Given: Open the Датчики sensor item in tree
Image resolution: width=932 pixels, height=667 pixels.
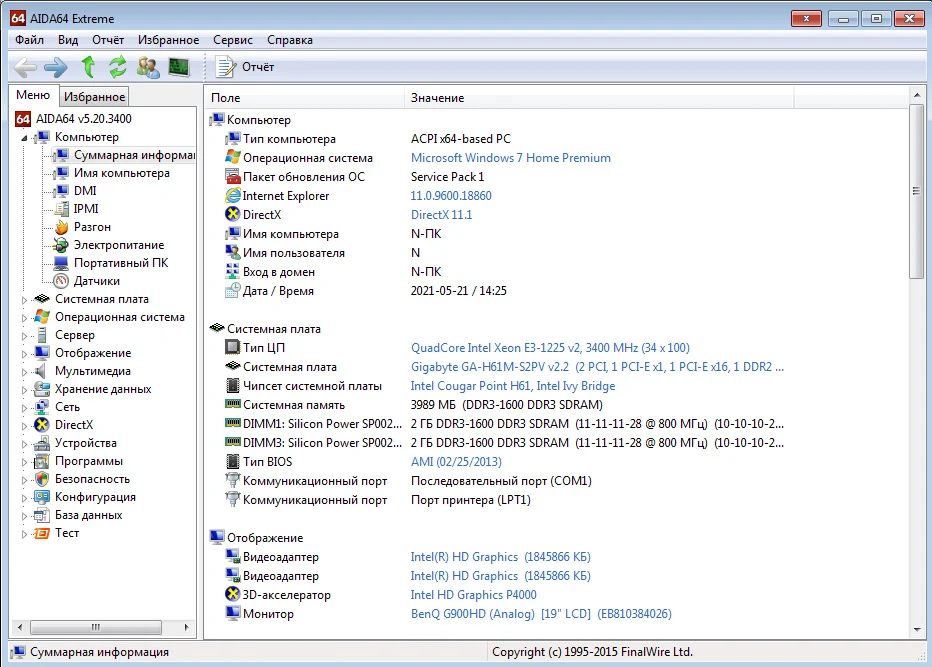Looking at the screenshot, I should tap(96, 281).
